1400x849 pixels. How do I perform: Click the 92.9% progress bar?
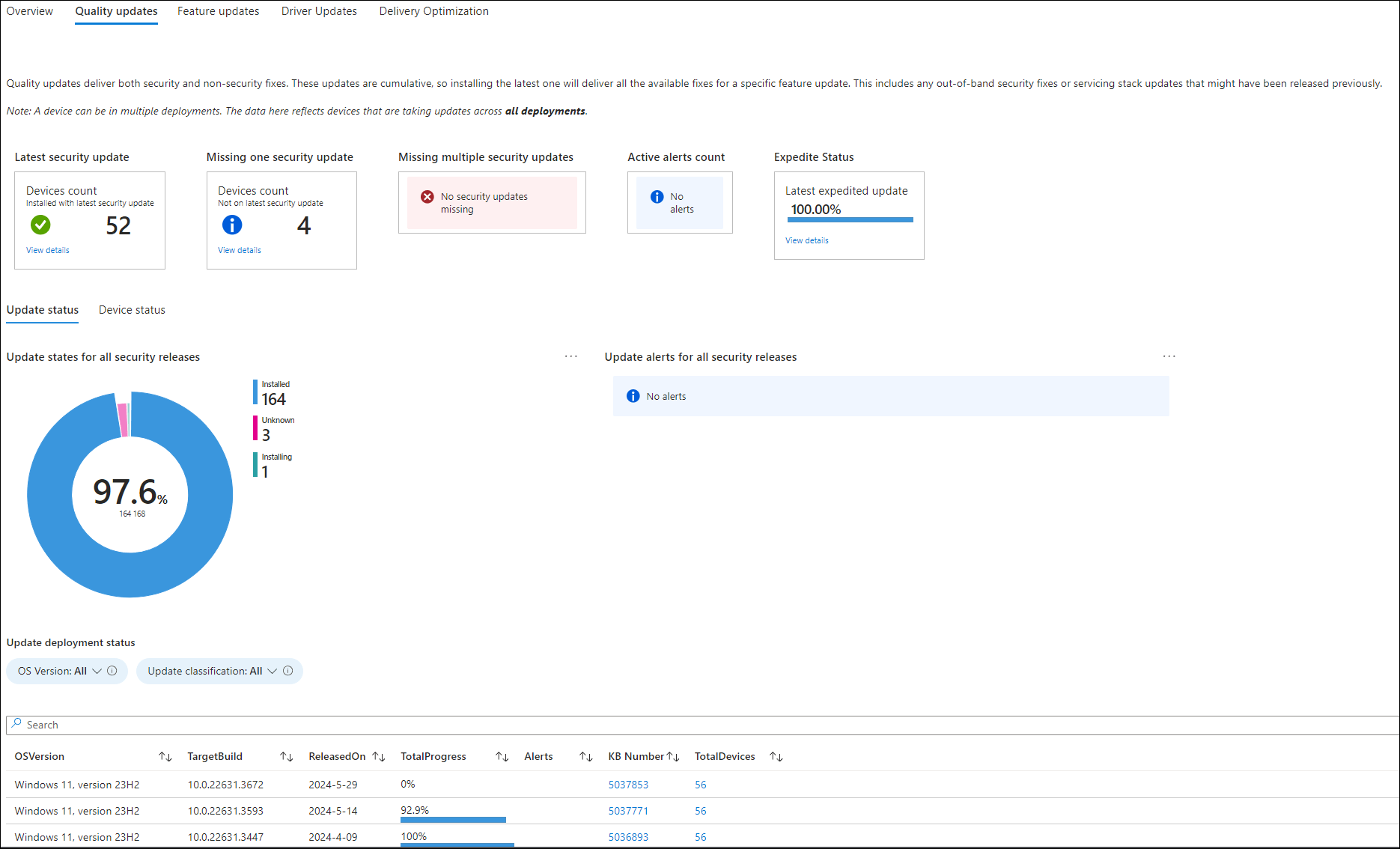pos(453,820)
